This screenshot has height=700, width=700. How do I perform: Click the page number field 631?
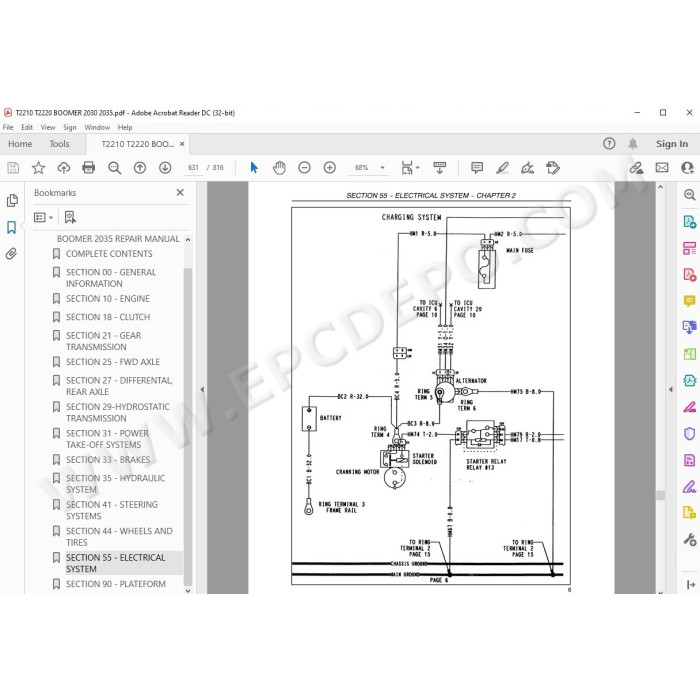coord(193,168)
